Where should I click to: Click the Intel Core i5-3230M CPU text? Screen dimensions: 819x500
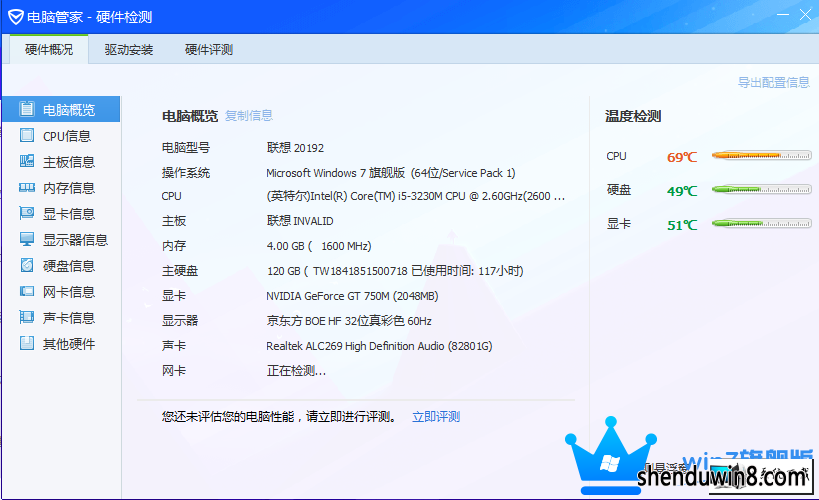[x=416, y=196]
